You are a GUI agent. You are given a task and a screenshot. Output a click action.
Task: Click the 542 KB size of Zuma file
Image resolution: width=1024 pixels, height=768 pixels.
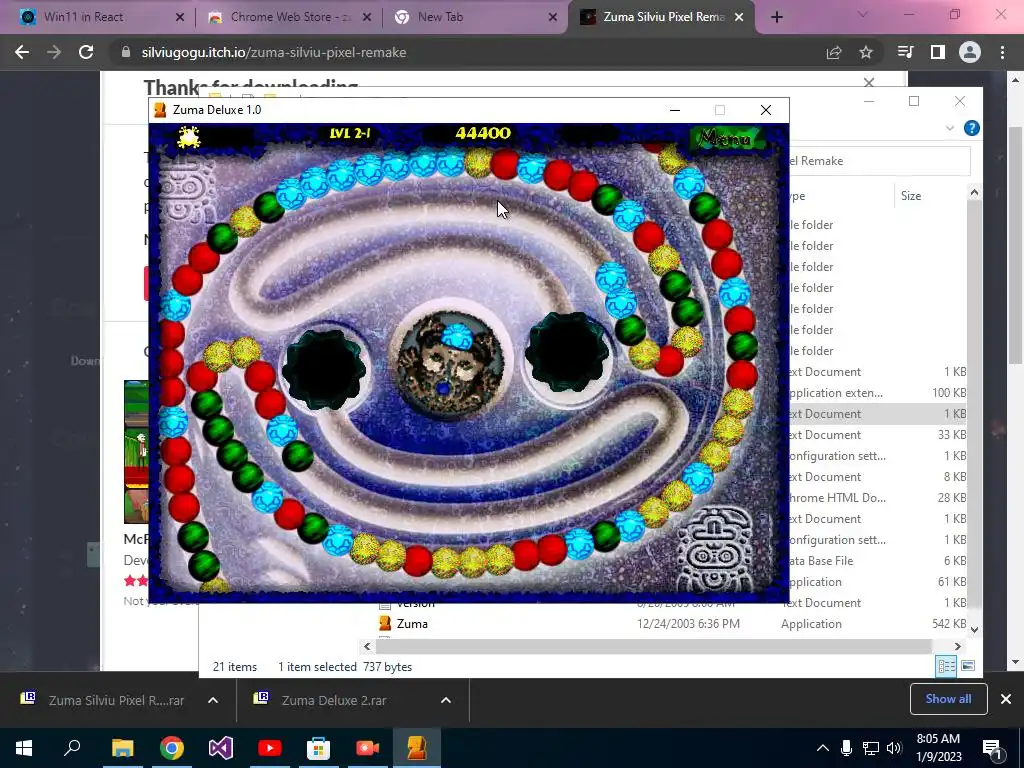click(949, 624)
